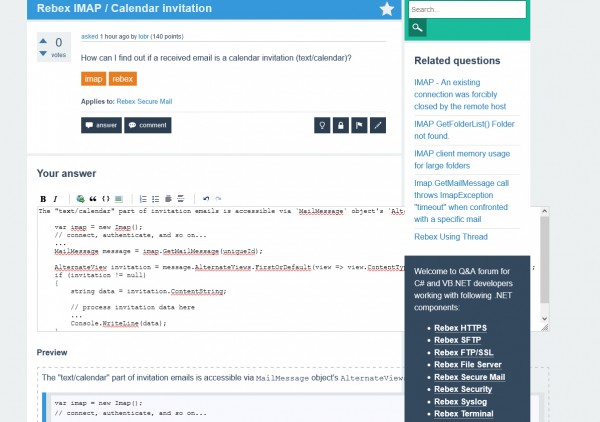600x422 pixels.
Task: Favorite the question with the star icon
Action: pos(387,9)
